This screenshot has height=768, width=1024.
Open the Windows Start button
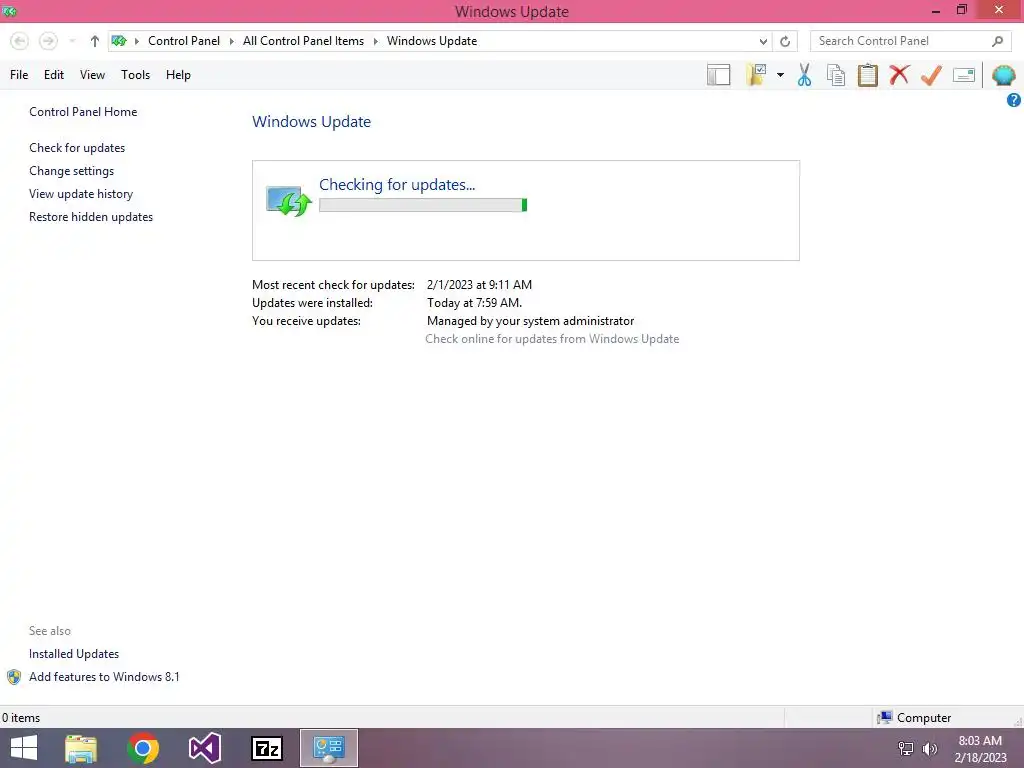[x=24, y=748]
